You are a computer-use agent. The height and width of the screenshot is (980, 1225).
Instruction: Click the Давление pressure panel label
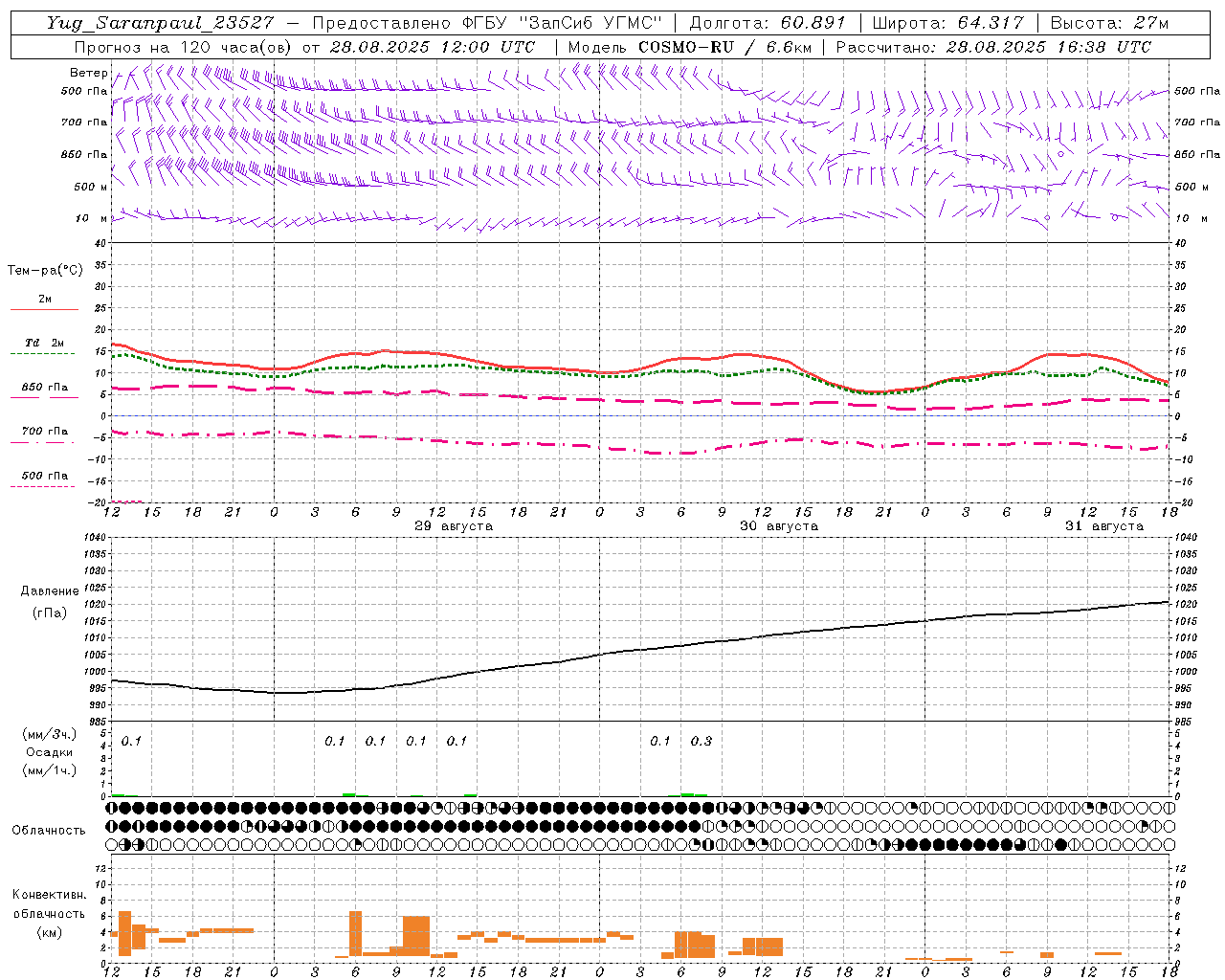coord(50,591)
